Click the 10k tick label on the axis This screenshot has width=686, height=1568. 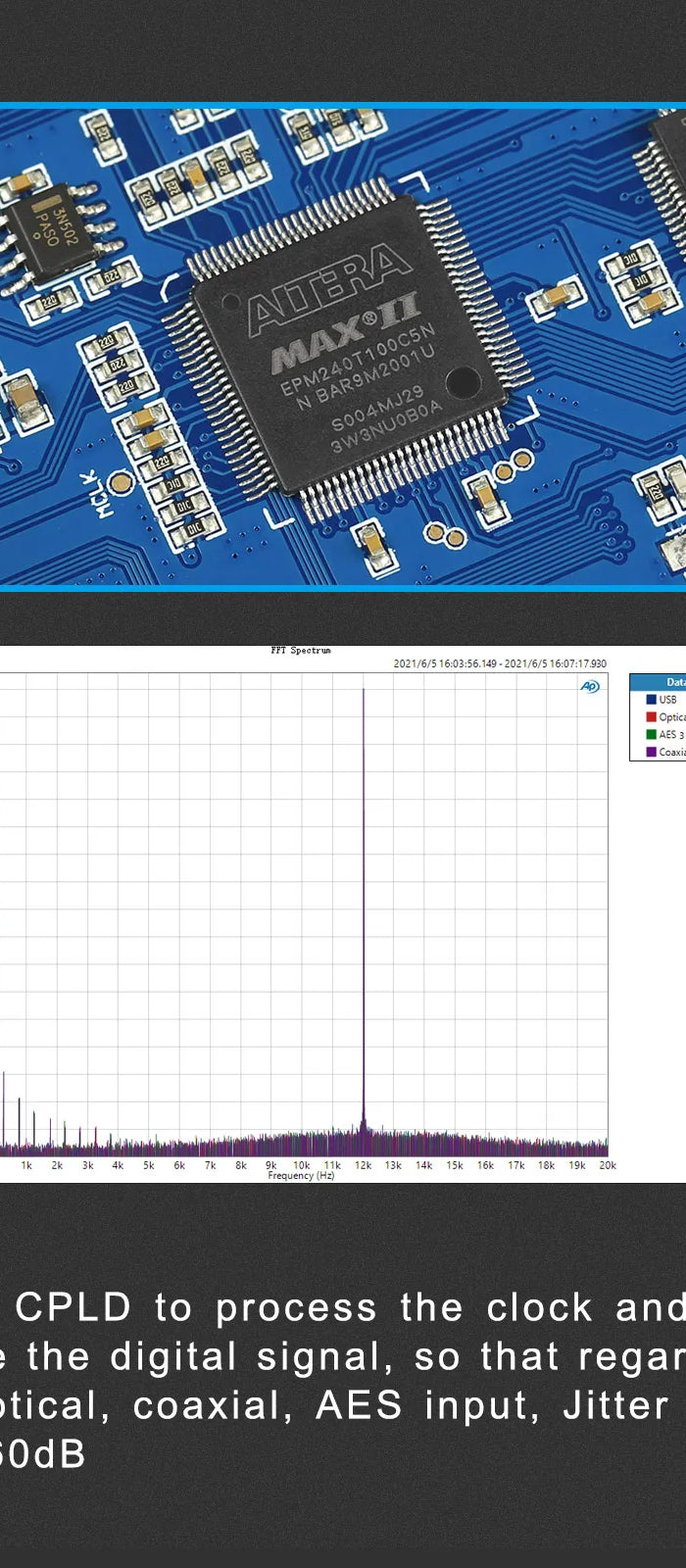tap(302, 1165)
